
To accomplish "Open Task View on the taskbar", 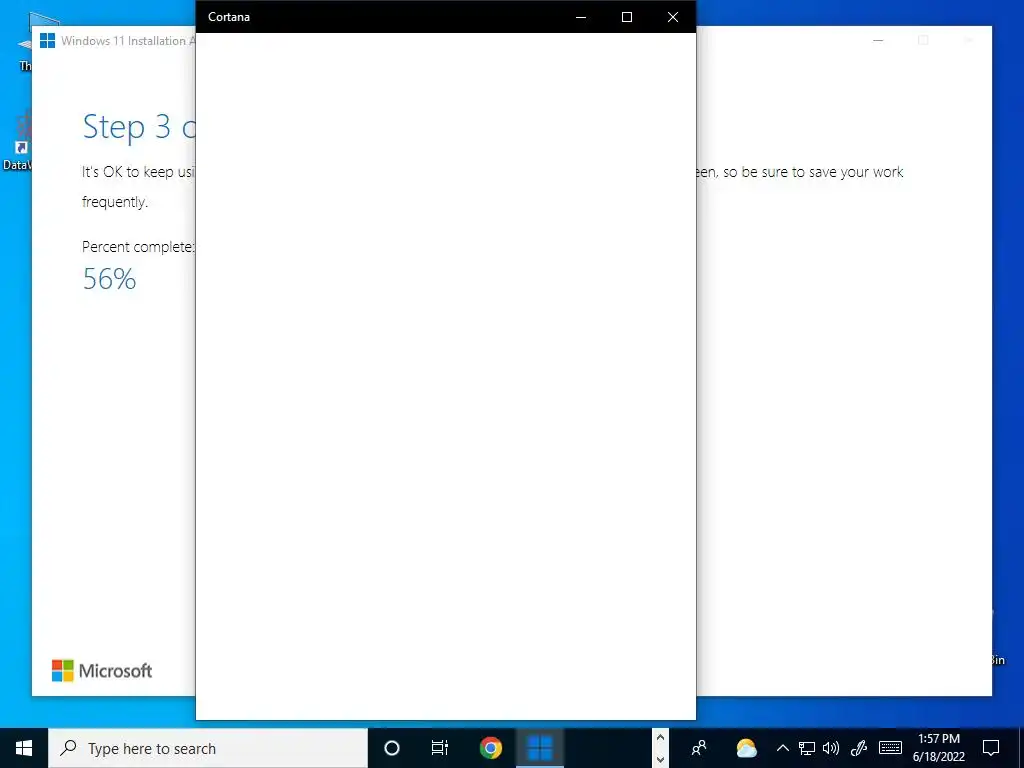I will tap(440, 748).
